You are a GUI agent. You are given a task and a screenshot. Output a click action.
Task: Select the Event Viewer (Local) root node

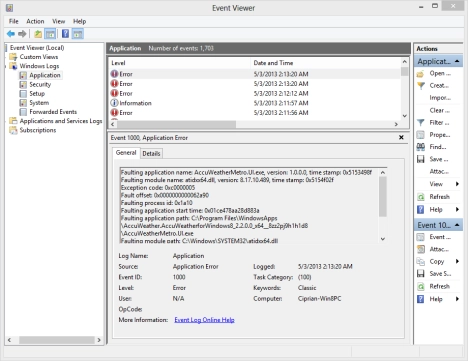coord(37,48)
